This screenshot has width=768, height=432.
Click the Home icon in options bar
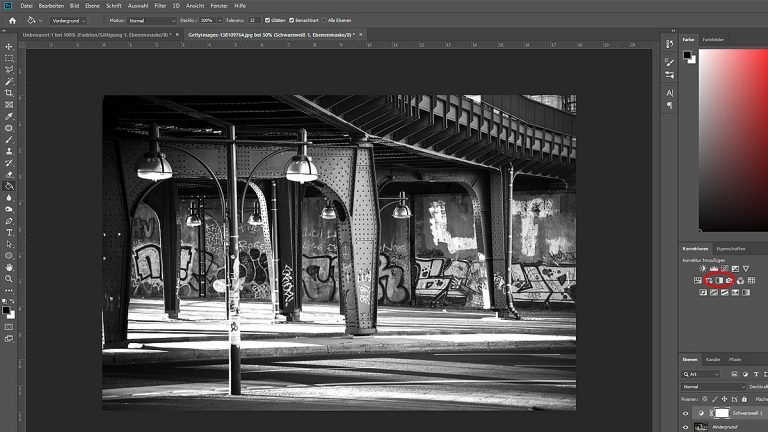(10, 19)
